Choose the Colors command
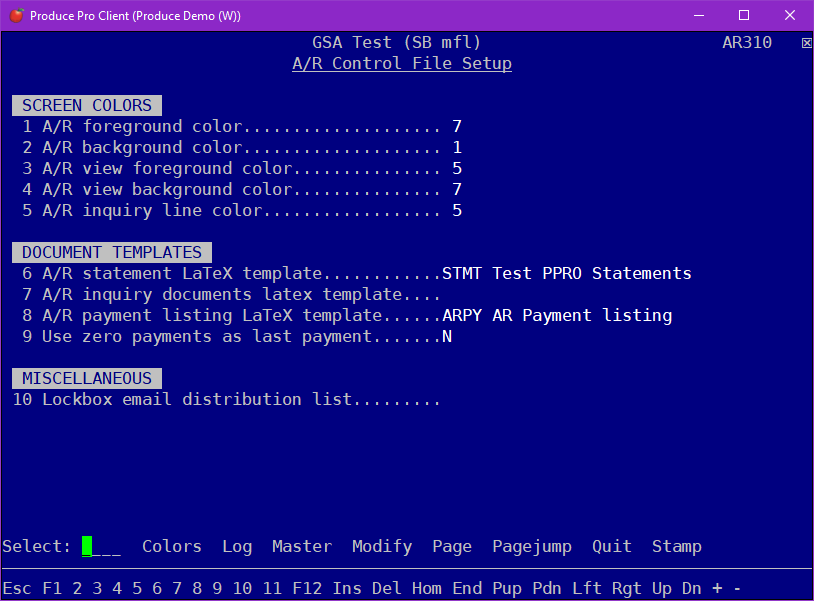 tap(172, 547)
